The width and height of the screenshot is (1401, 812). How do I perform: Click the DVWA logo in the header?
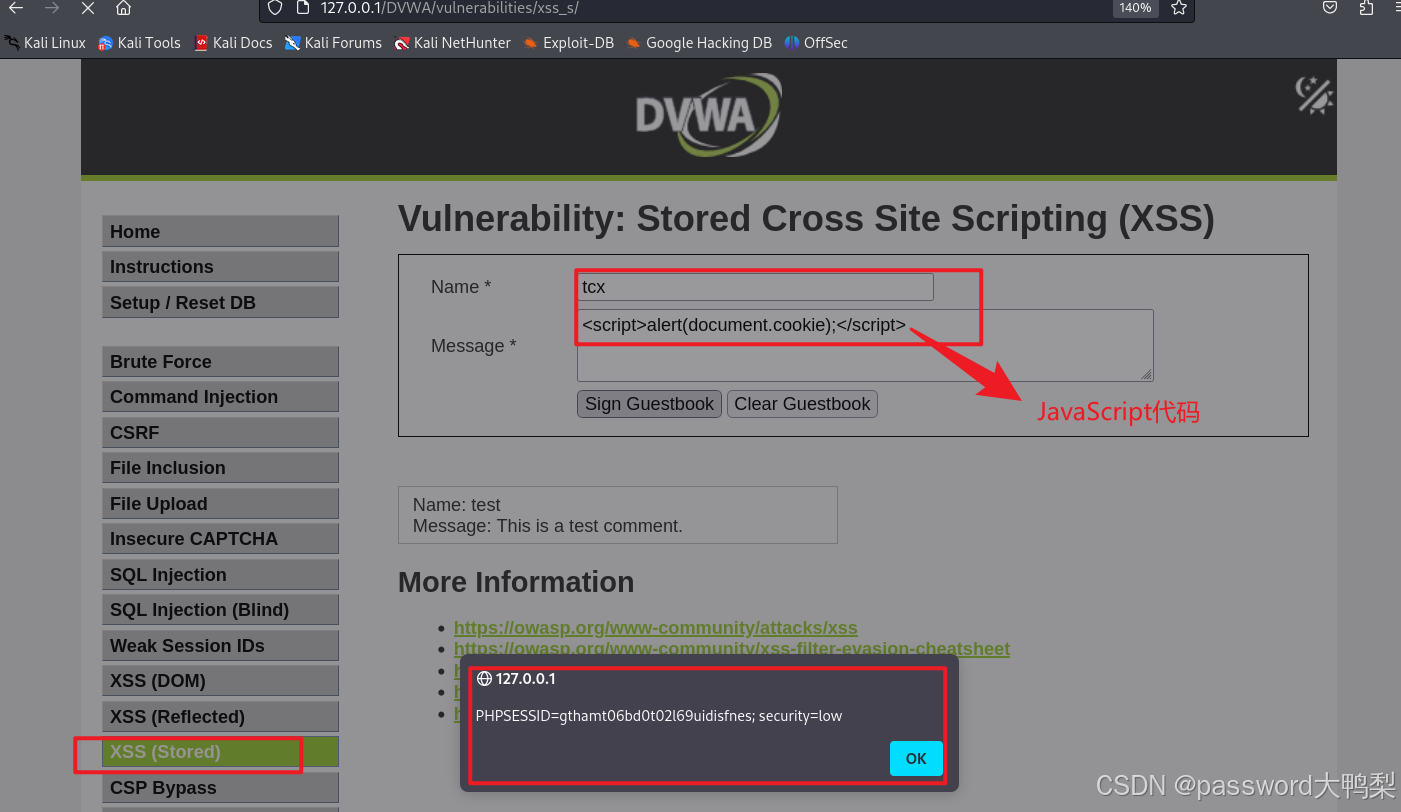point(708,115)
